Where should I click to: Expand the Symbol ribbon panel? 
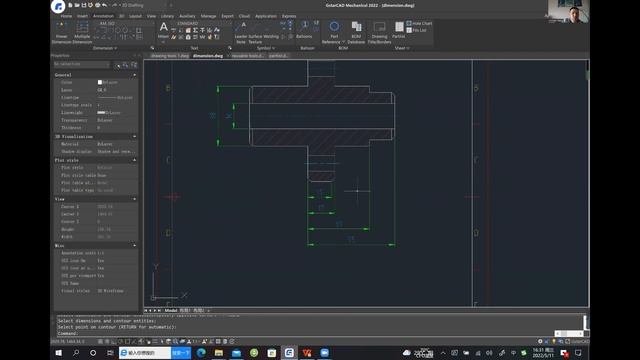[x=266, y=48]
